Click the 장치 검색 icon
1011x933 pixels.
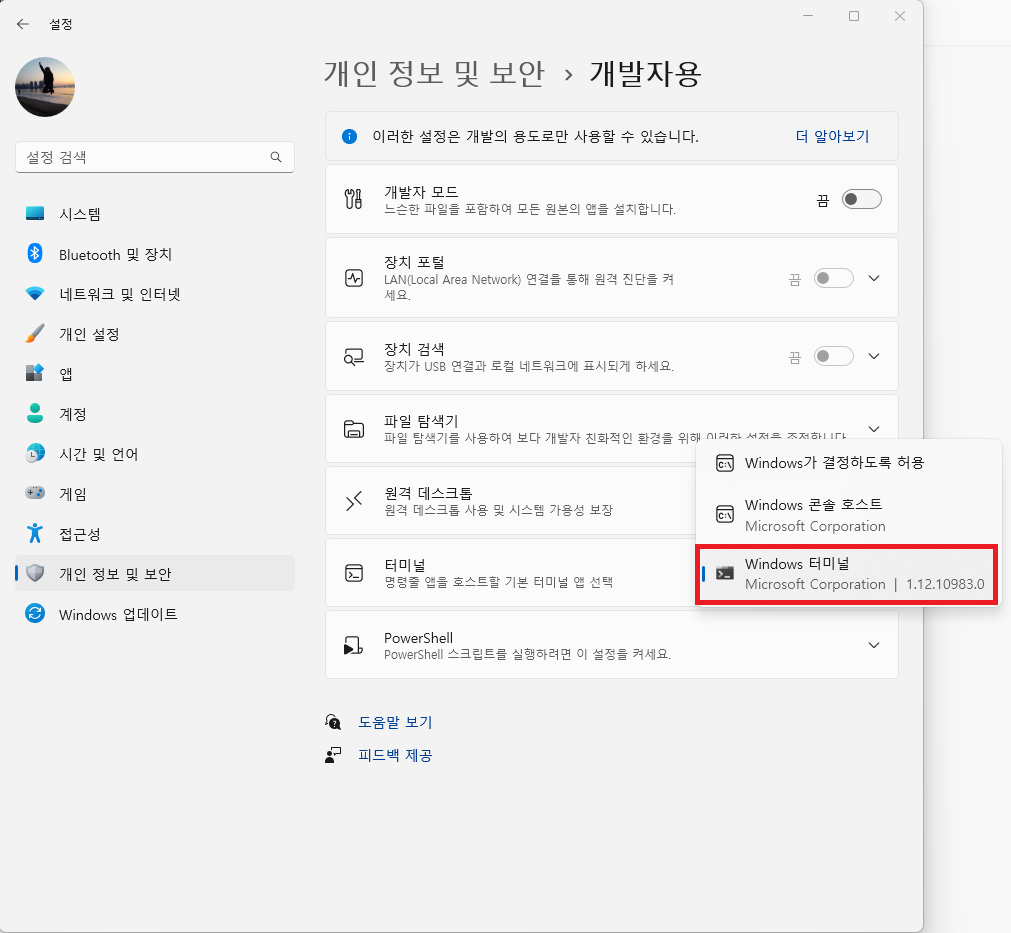tap(353, 357)
